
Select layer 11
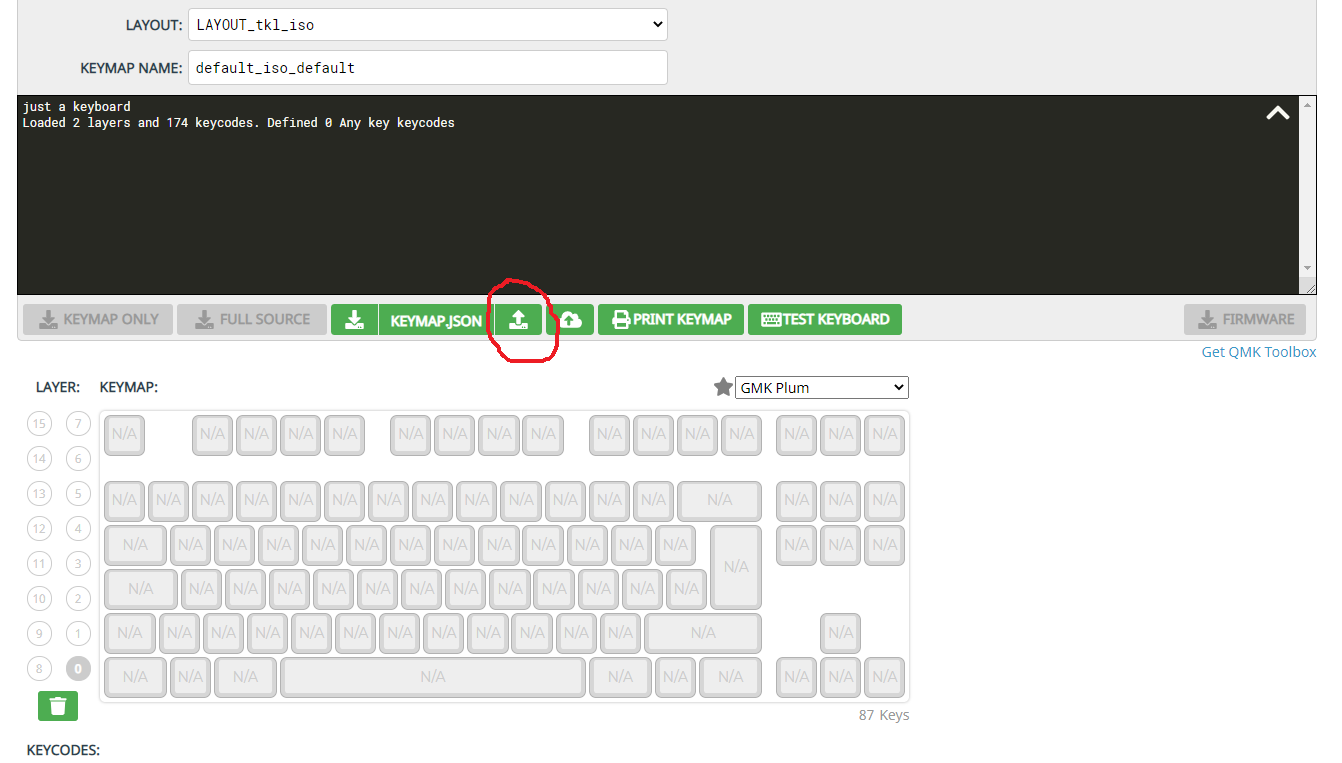(x=39, y=564)
